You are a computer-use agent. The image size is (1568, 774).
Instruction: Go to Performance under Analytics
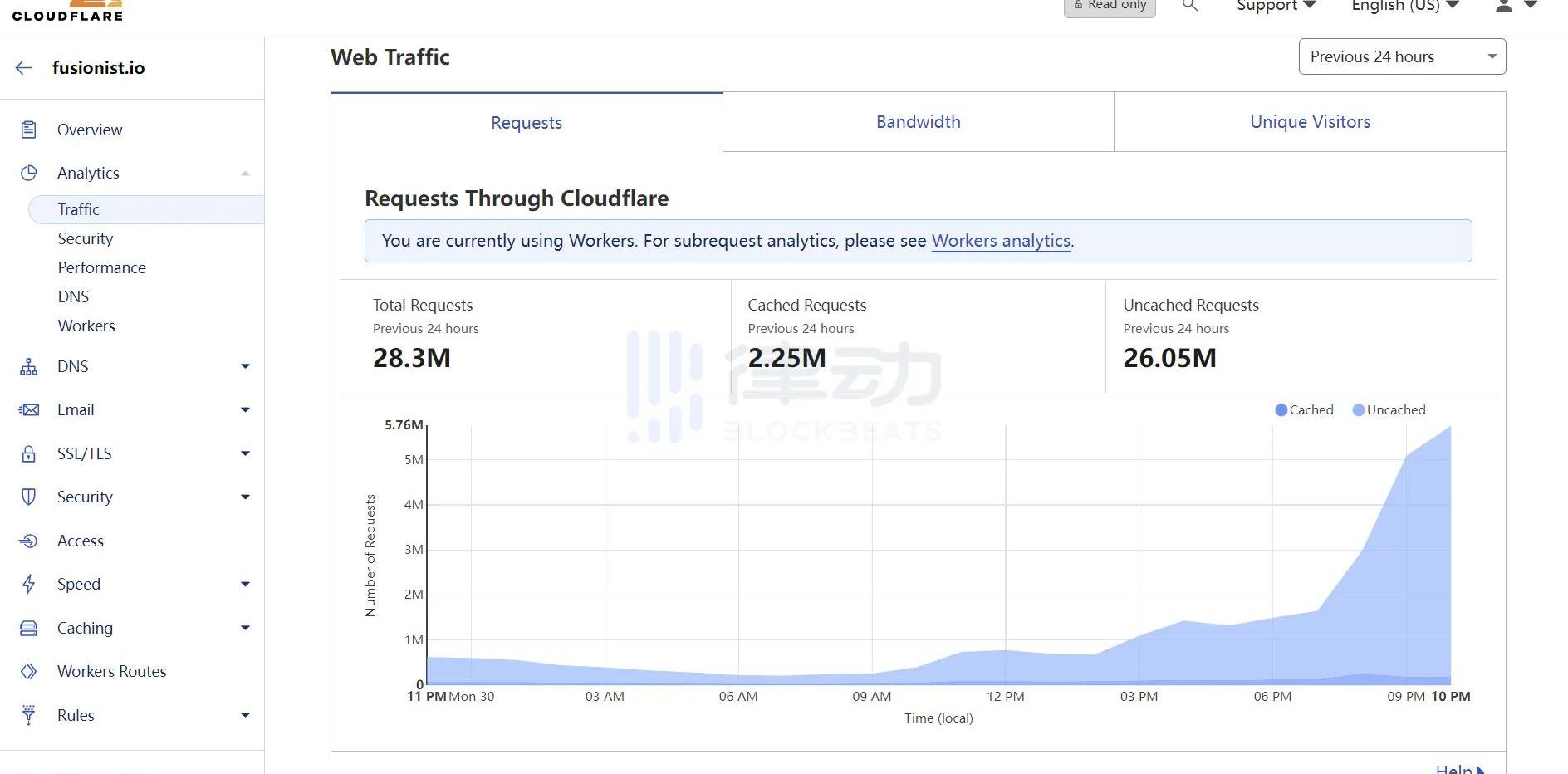coord(101,267)
